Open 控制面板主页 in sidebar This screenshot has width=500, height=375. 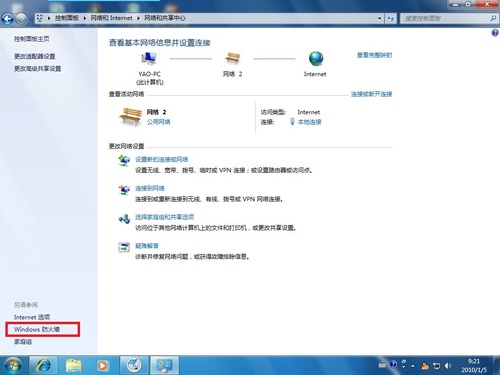tap(32, 39)
